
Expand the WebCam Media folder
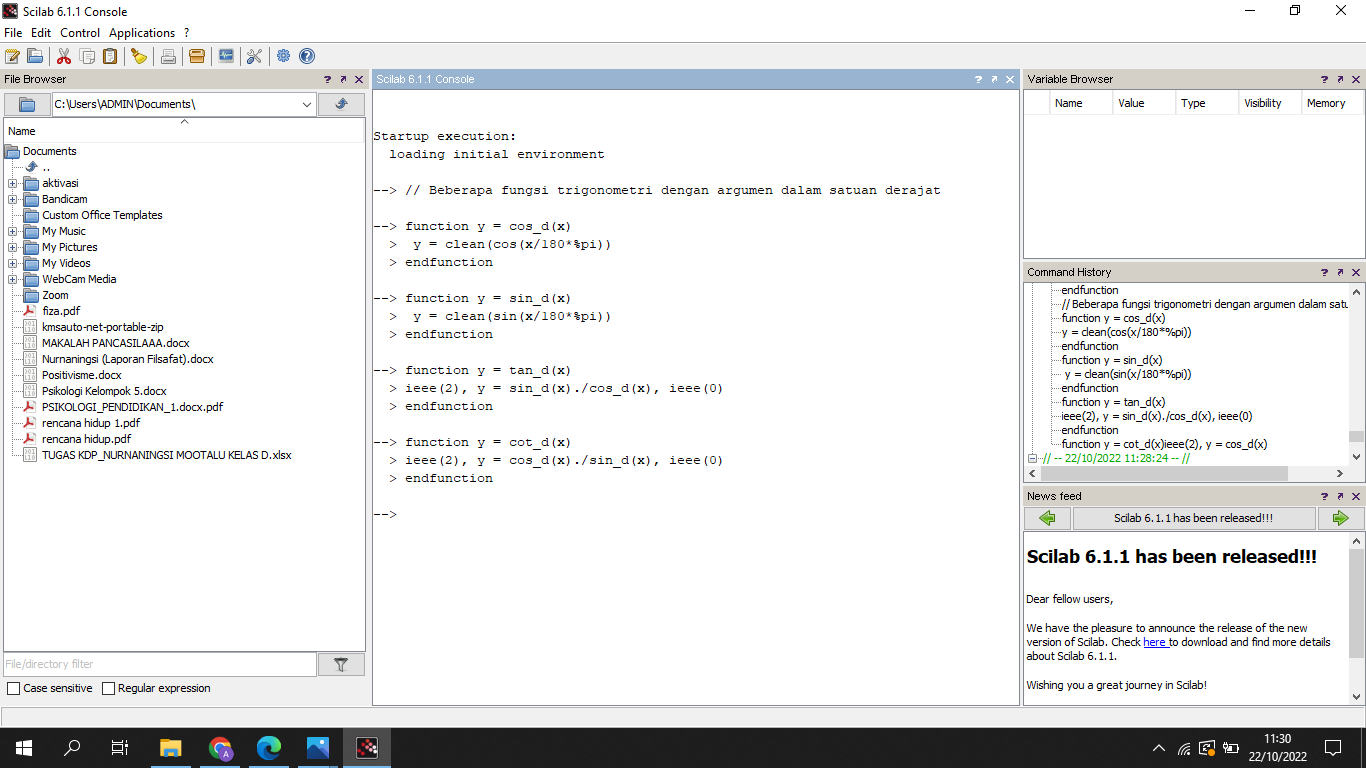[x=13, y=280]
